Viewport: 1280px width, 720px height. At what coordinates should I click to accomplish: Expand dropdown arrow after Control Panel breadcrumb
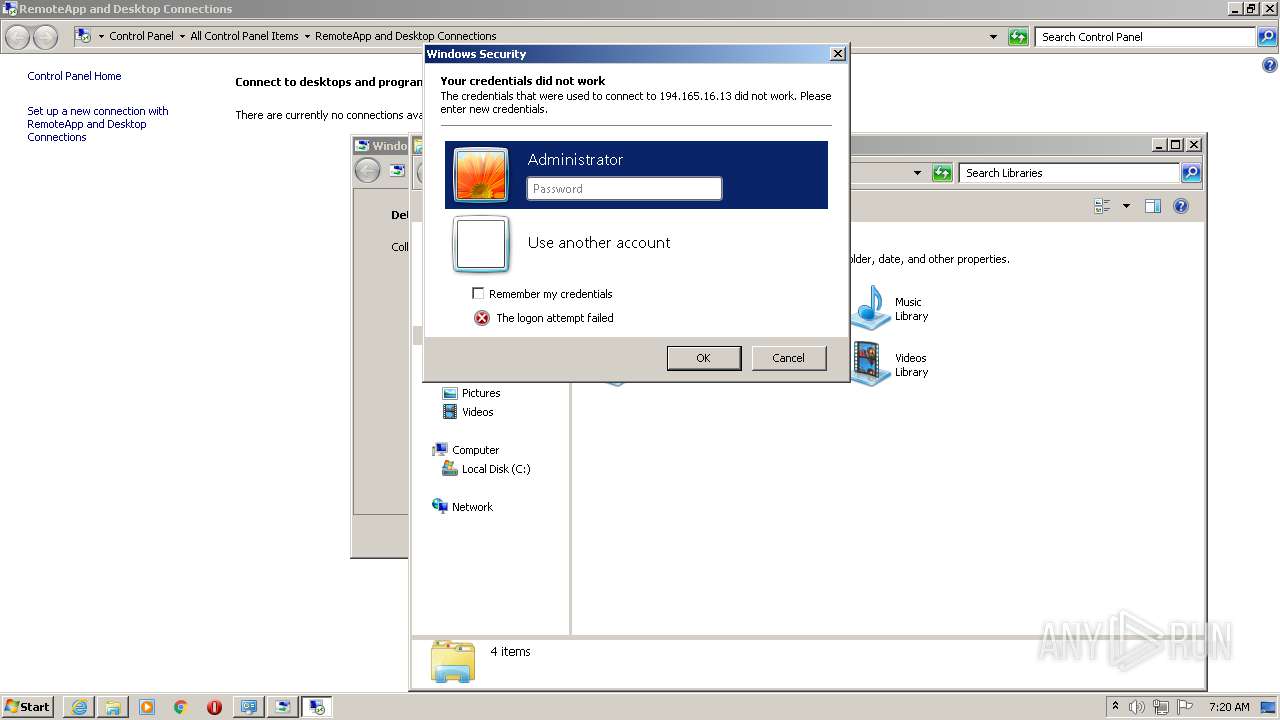tap(182, 36)
